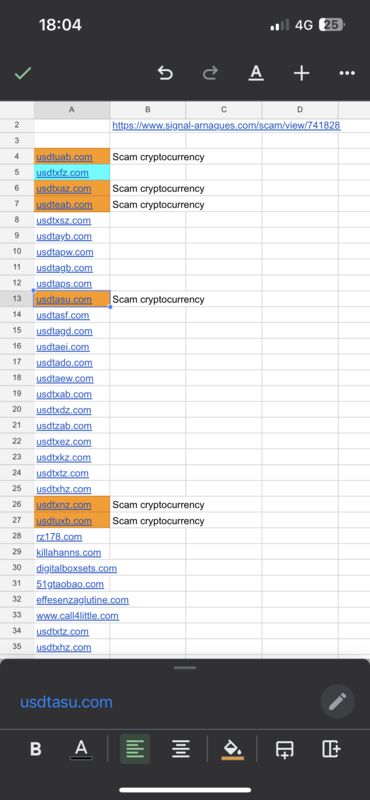
Task: Tap the pencil edit cell icon
Action: click(337, 702)
